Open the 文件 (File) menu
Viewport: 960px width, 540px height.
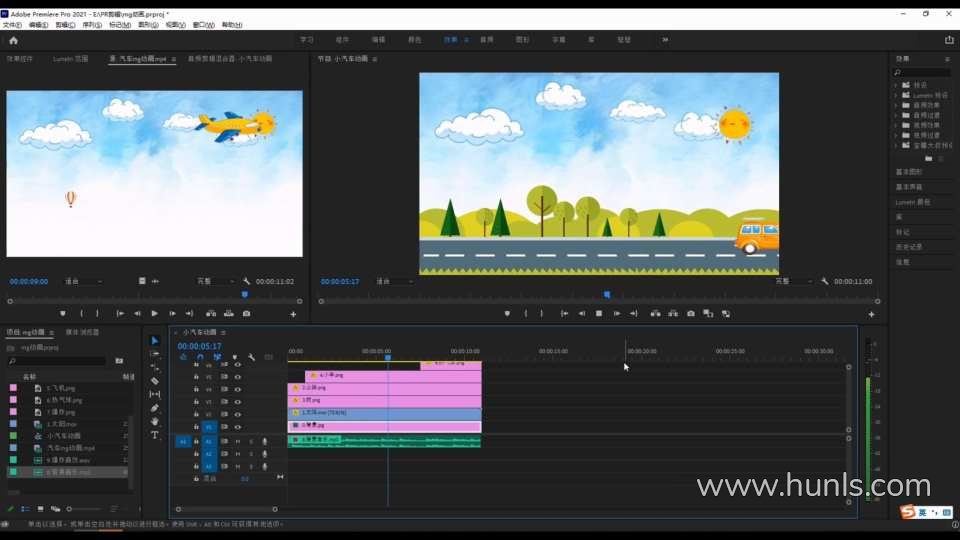coord(11,24)
